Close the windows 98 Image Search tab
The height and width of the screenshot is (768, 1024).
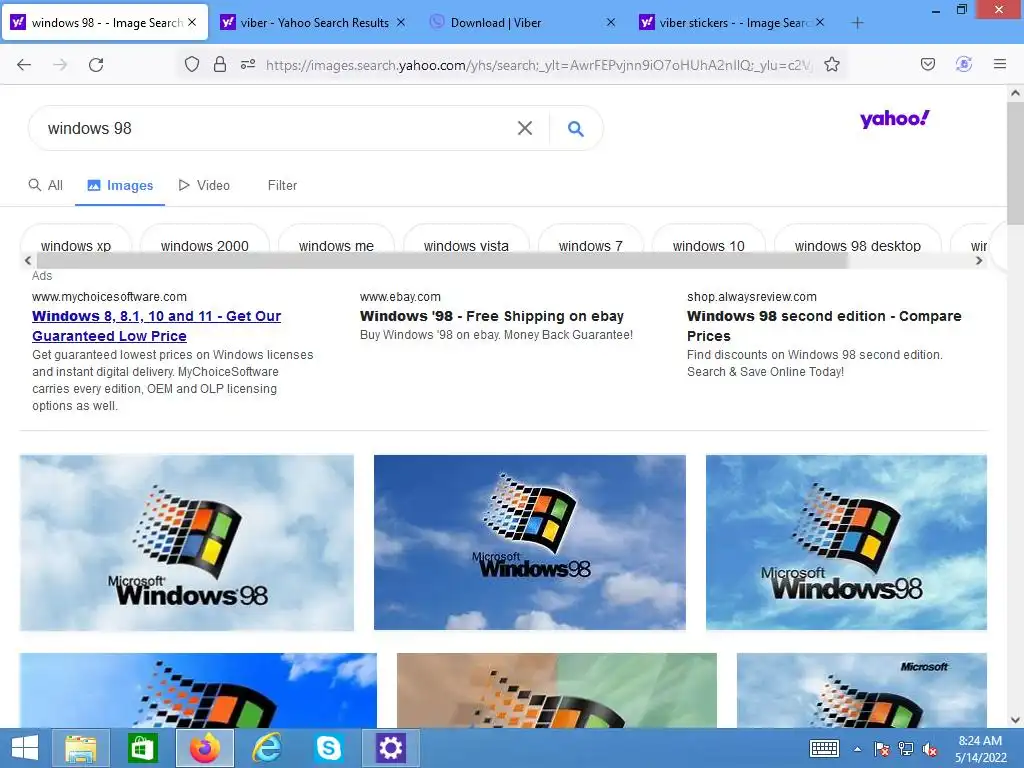[192, 22]
